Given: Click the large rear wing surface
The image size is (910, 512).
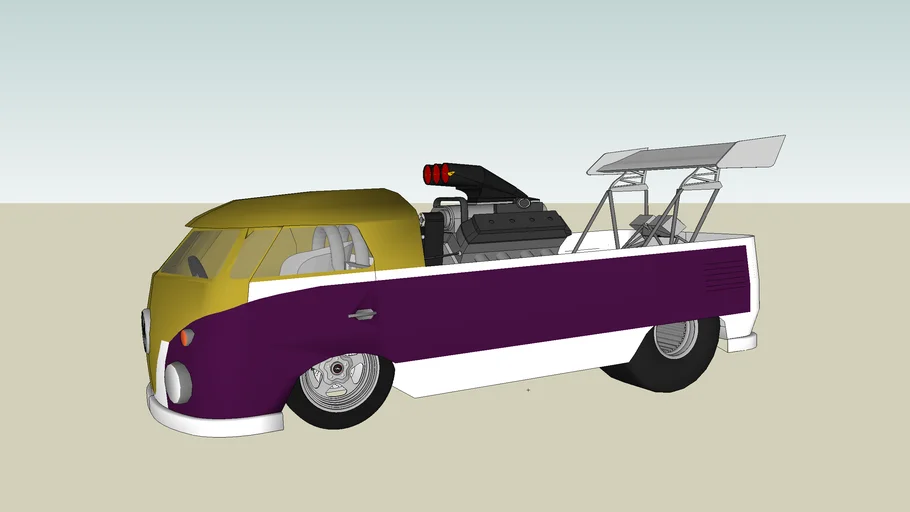Looking at the screenshot, I should coord(690,153).
